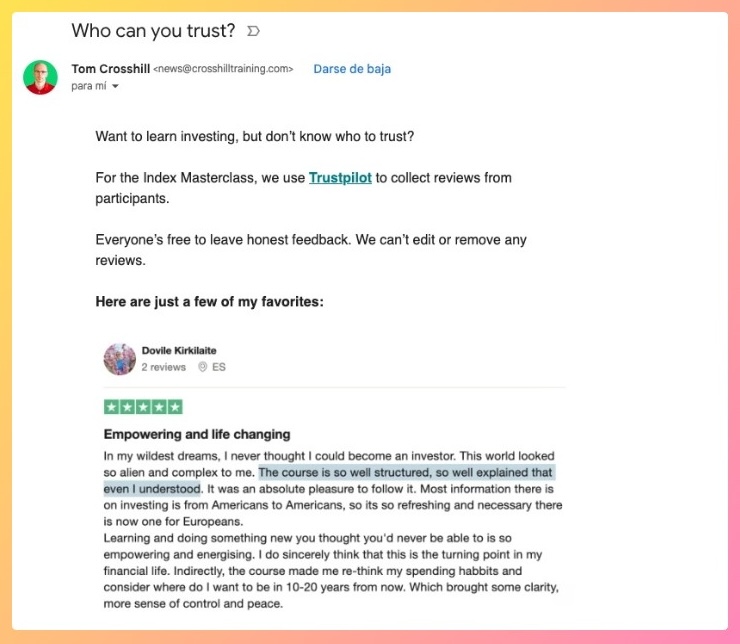The image size is (740, 644).
Task: Click the location pin icon beside ES
Action: pos(203,367)
